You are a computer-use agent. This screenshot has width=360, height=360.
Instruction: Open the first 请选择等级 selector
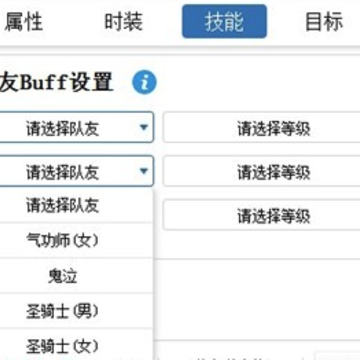262,127
